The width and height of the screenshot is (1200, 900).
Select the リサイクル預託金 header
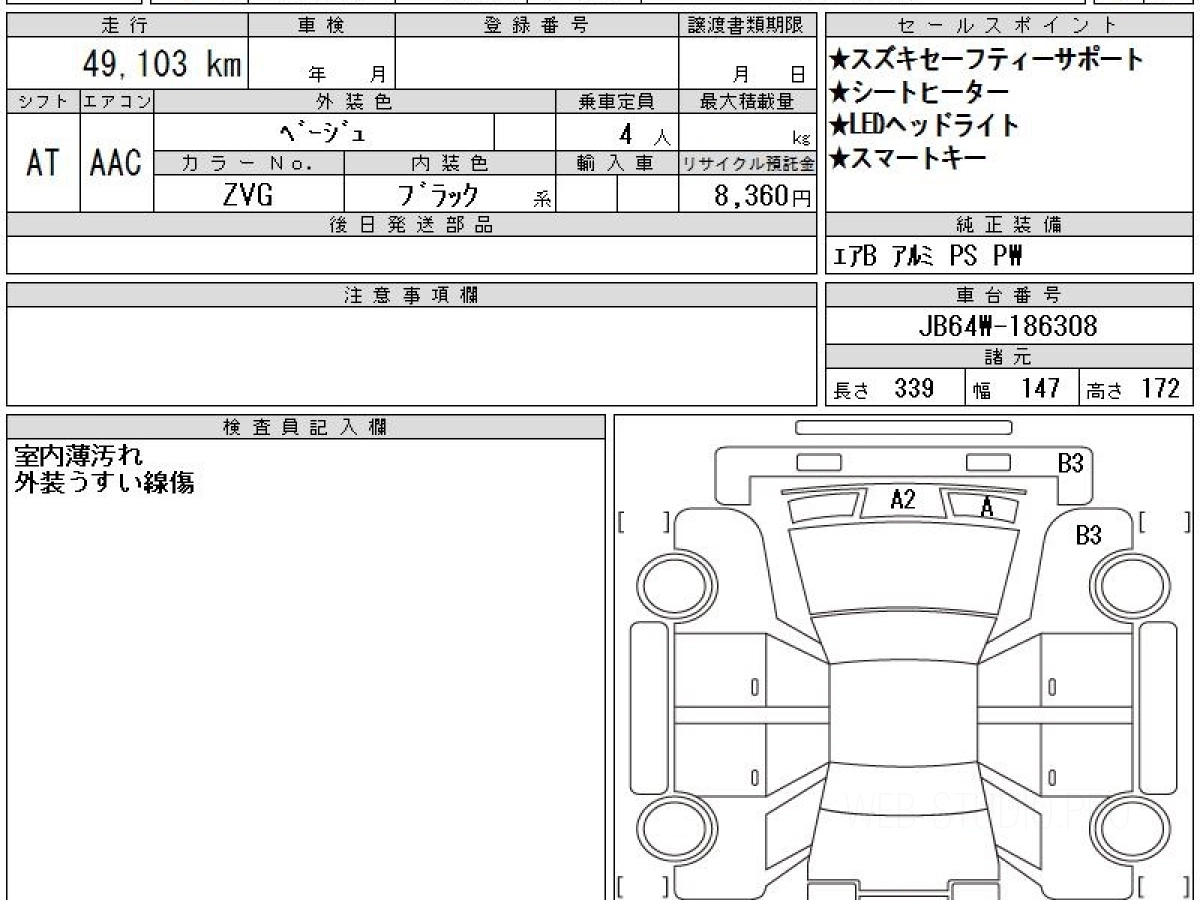point(747,163)
